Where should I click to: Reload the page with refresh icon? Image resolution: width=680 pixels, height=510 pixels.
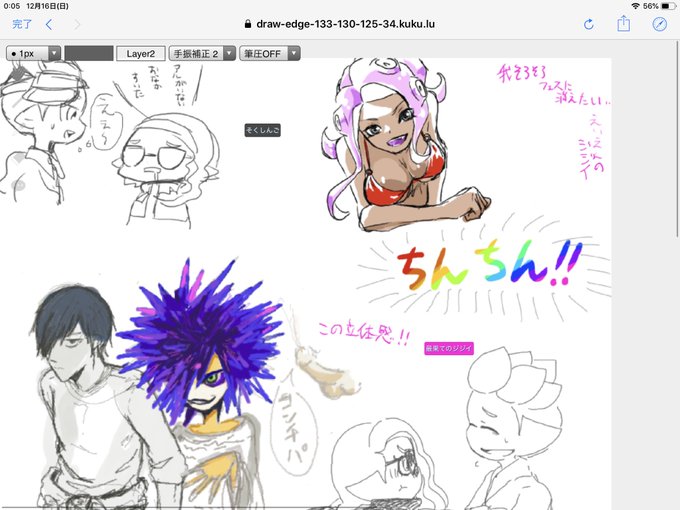[x=588, y=24]
